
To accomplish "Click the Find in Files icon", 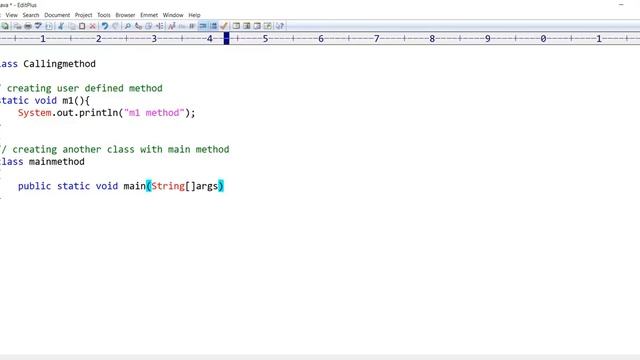I will coord(149,26).
